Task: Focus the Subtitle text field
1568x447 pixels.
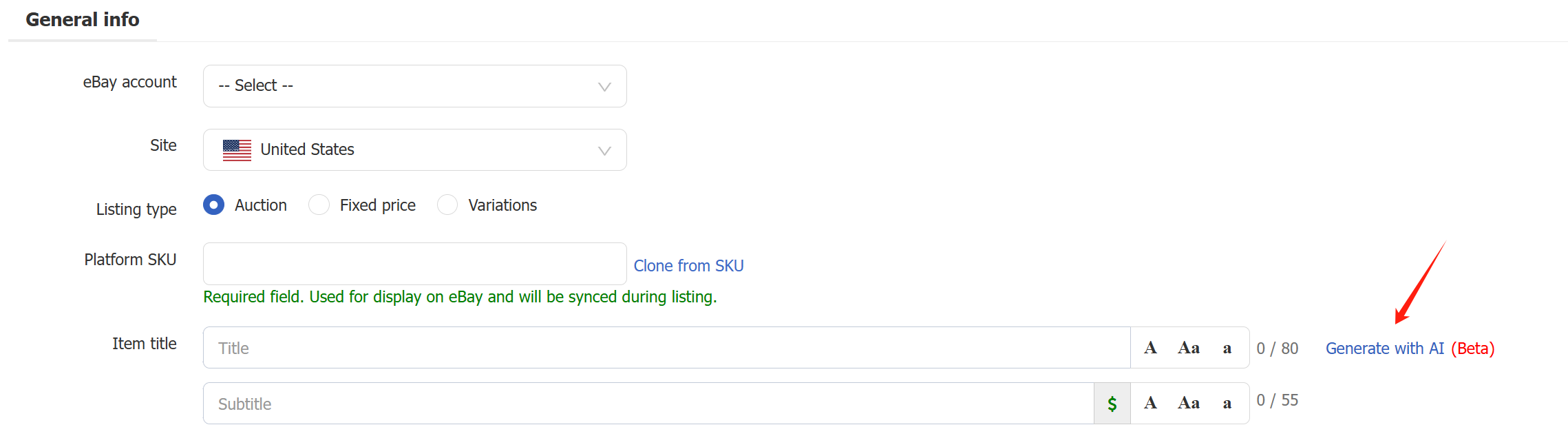Action: [648, 404]
